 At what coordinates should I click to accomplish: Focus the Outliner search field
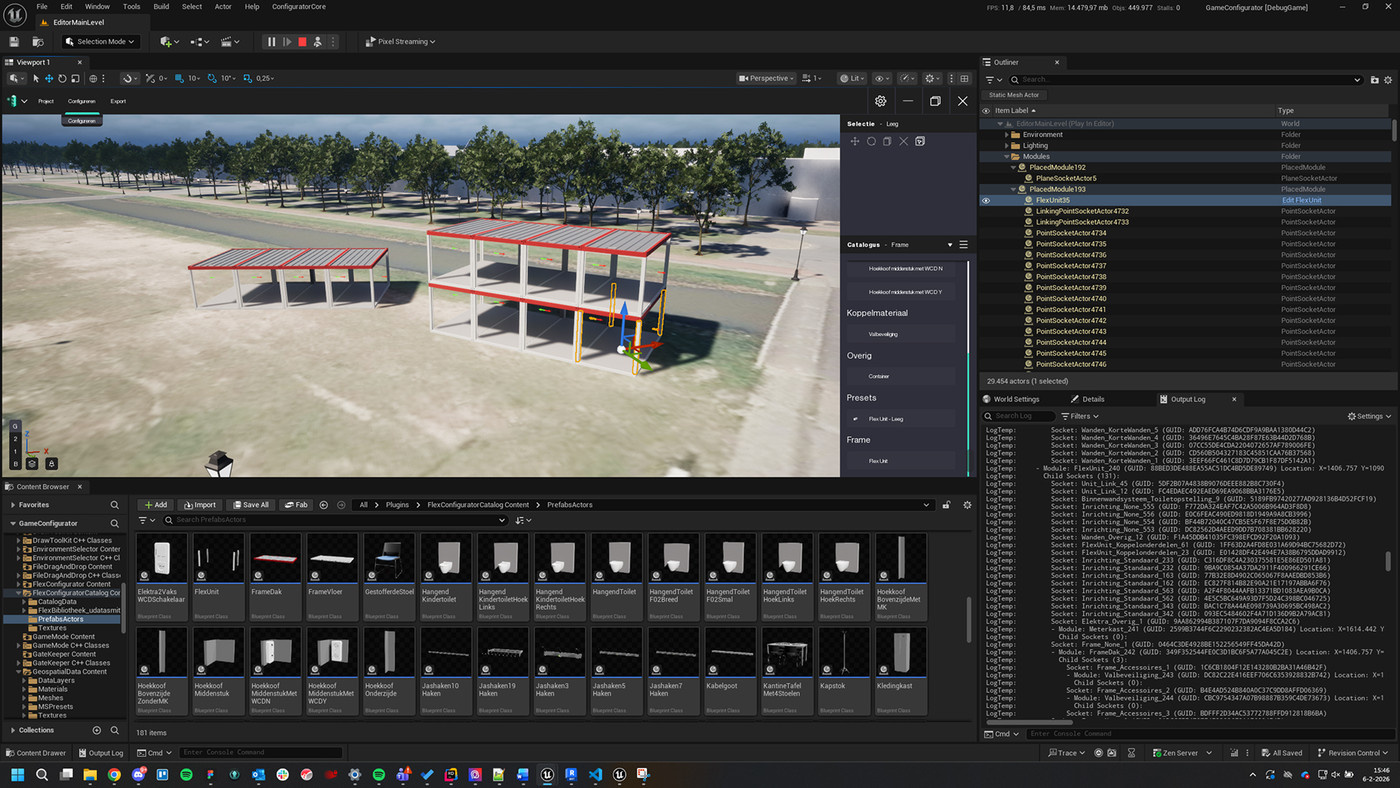click(1186, 79)
